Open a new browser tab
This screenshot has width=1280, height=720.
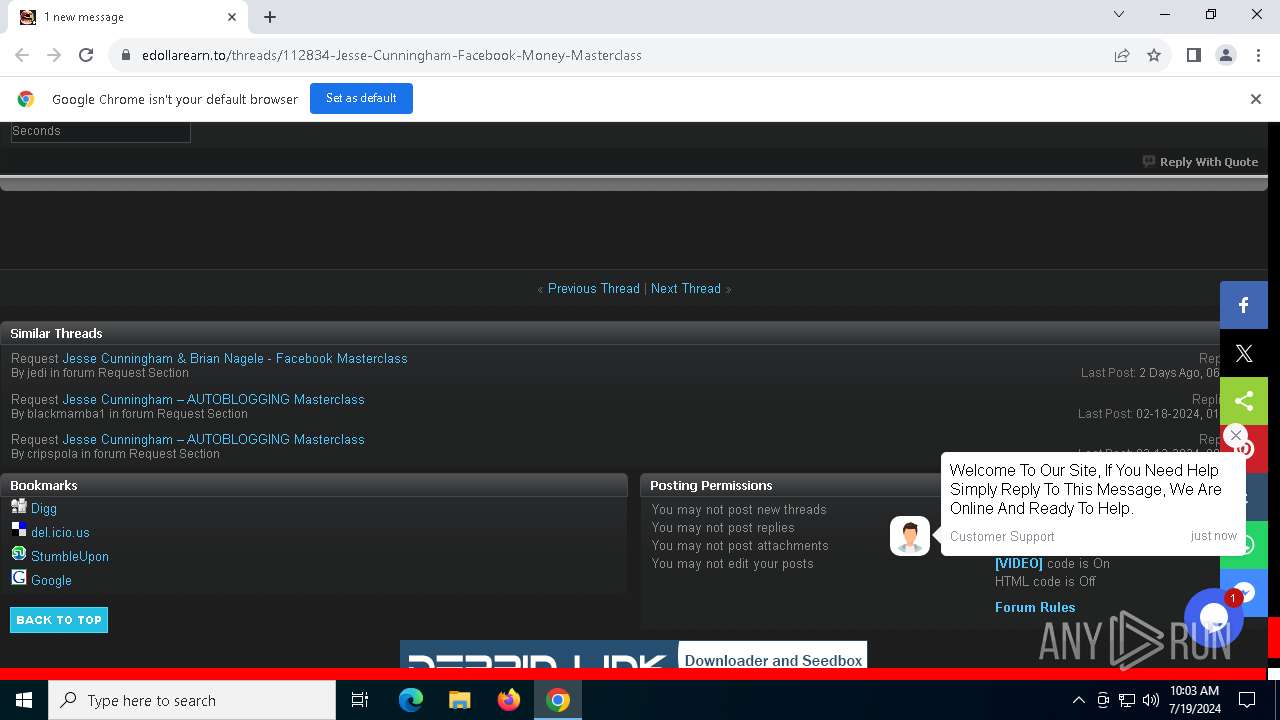click(270, 17)
